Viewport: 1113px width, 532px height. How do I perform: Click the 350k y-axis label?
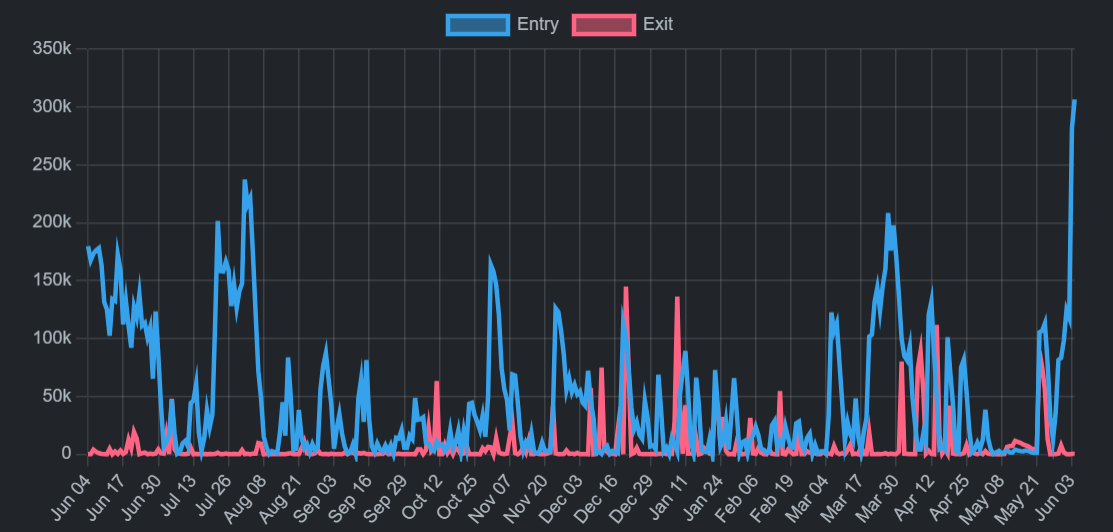coord(52,48)
